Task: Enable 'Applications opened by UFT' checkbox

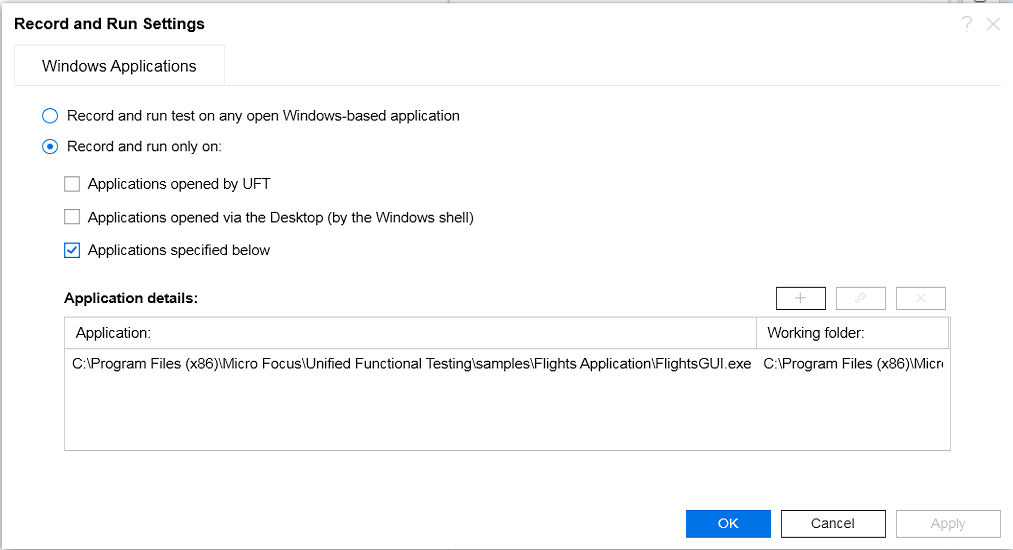Action: pyautogui.click(x=72, y=184)
